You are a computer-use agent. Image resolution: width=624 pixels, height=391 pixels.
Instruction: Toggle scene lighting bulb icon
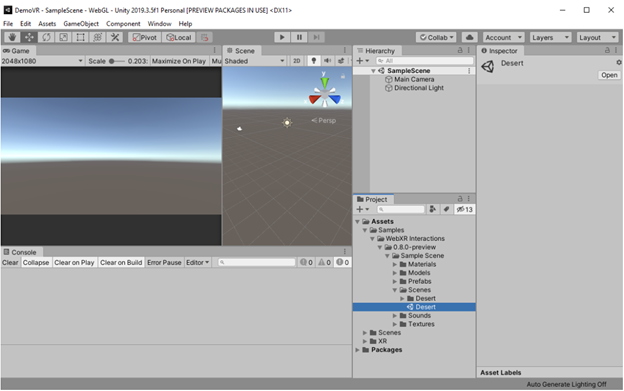click(x=314, y=61)
